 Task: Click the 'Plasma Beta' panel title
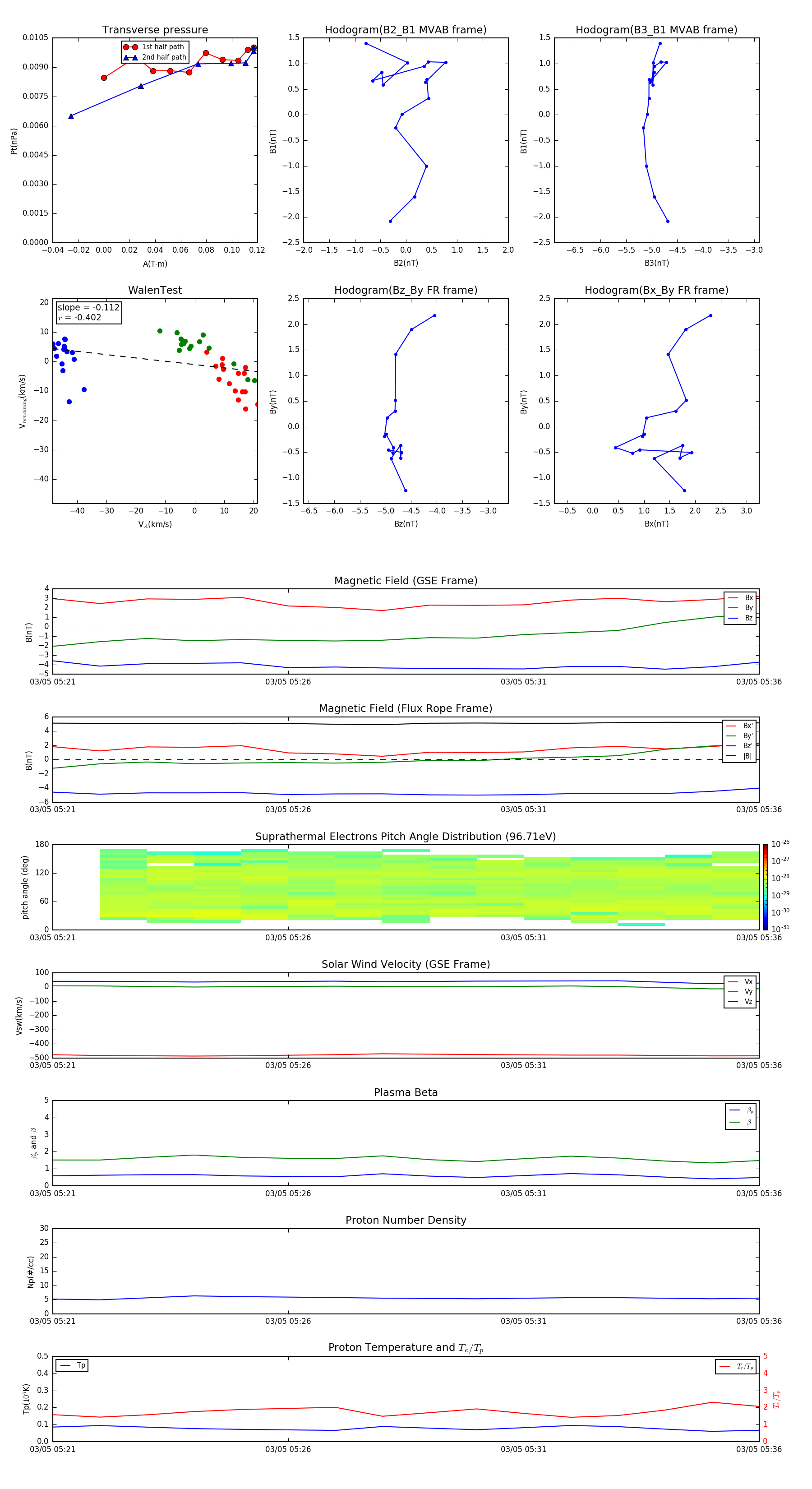(x=406, y=1092)
